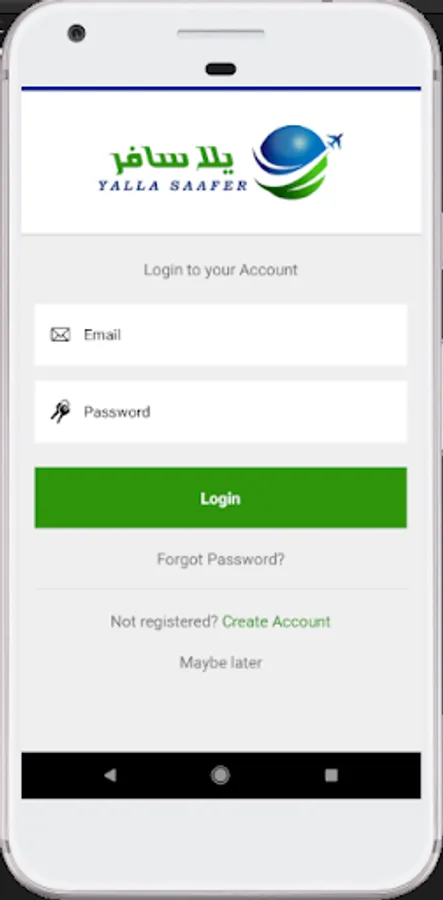Click the envelope icon beside Email
The width and height of the screenshot is (443, 900).
coord(60,335)
